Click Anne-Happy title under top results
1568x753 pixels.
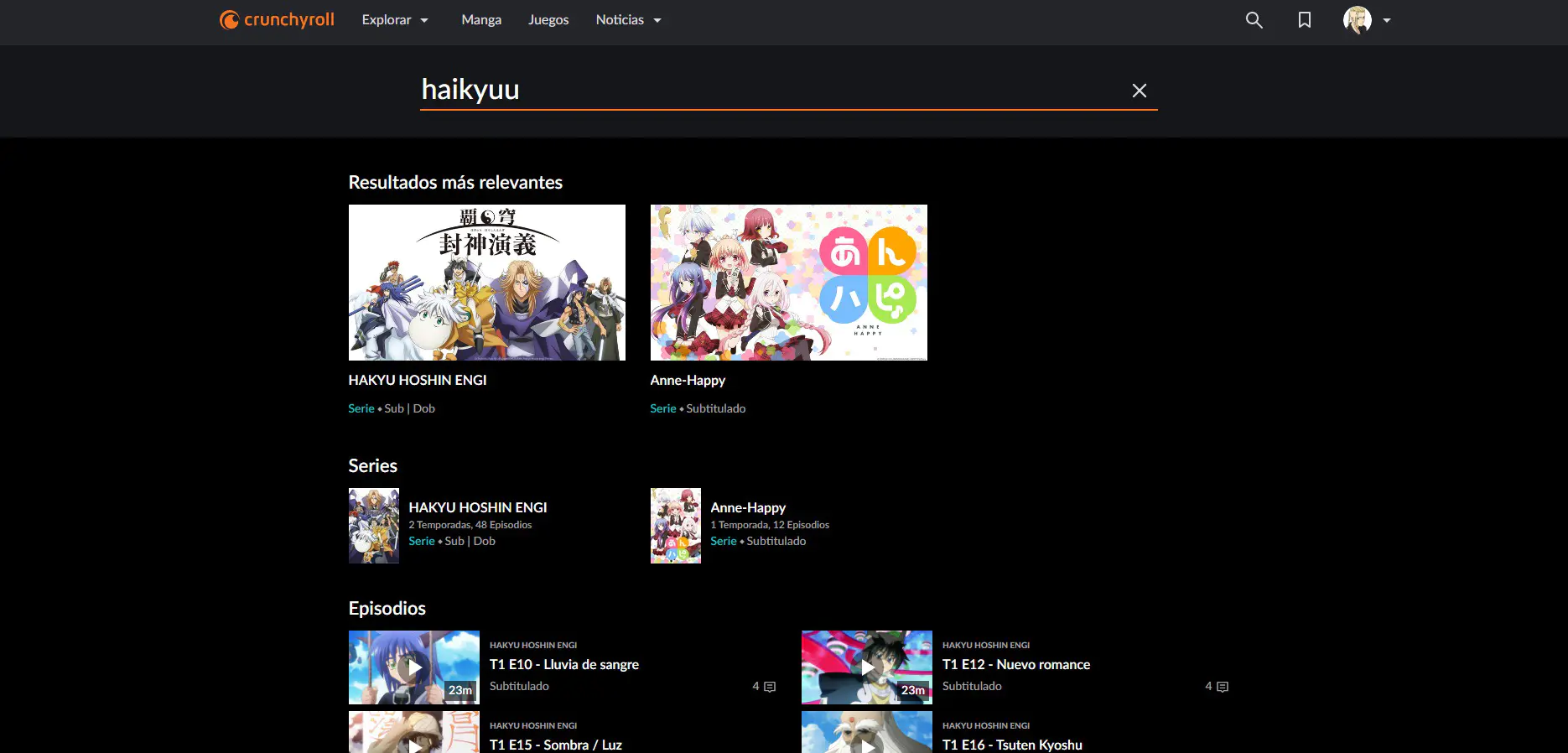[688, 380]
